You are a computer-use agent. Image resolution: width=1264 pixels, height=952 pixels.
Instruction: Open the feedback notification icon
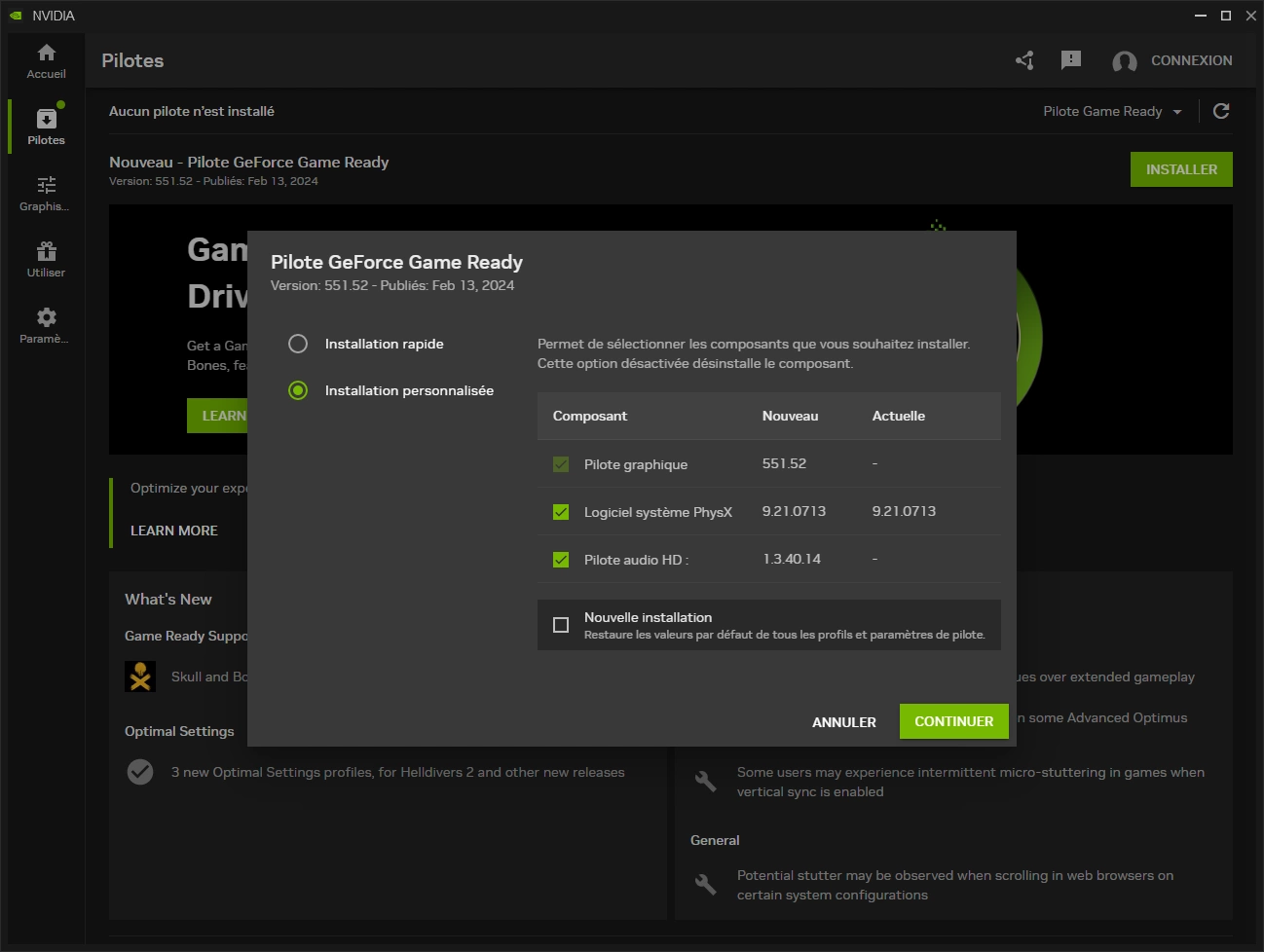[1071, 60]
